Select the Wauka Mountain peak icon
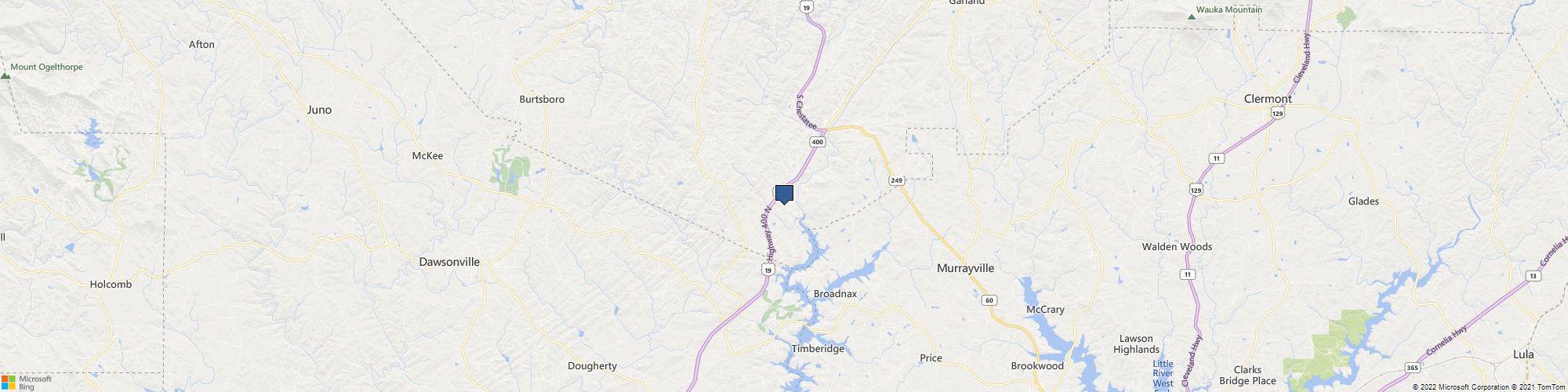Screen dimensions: 1568x392 pos(1192,16)
